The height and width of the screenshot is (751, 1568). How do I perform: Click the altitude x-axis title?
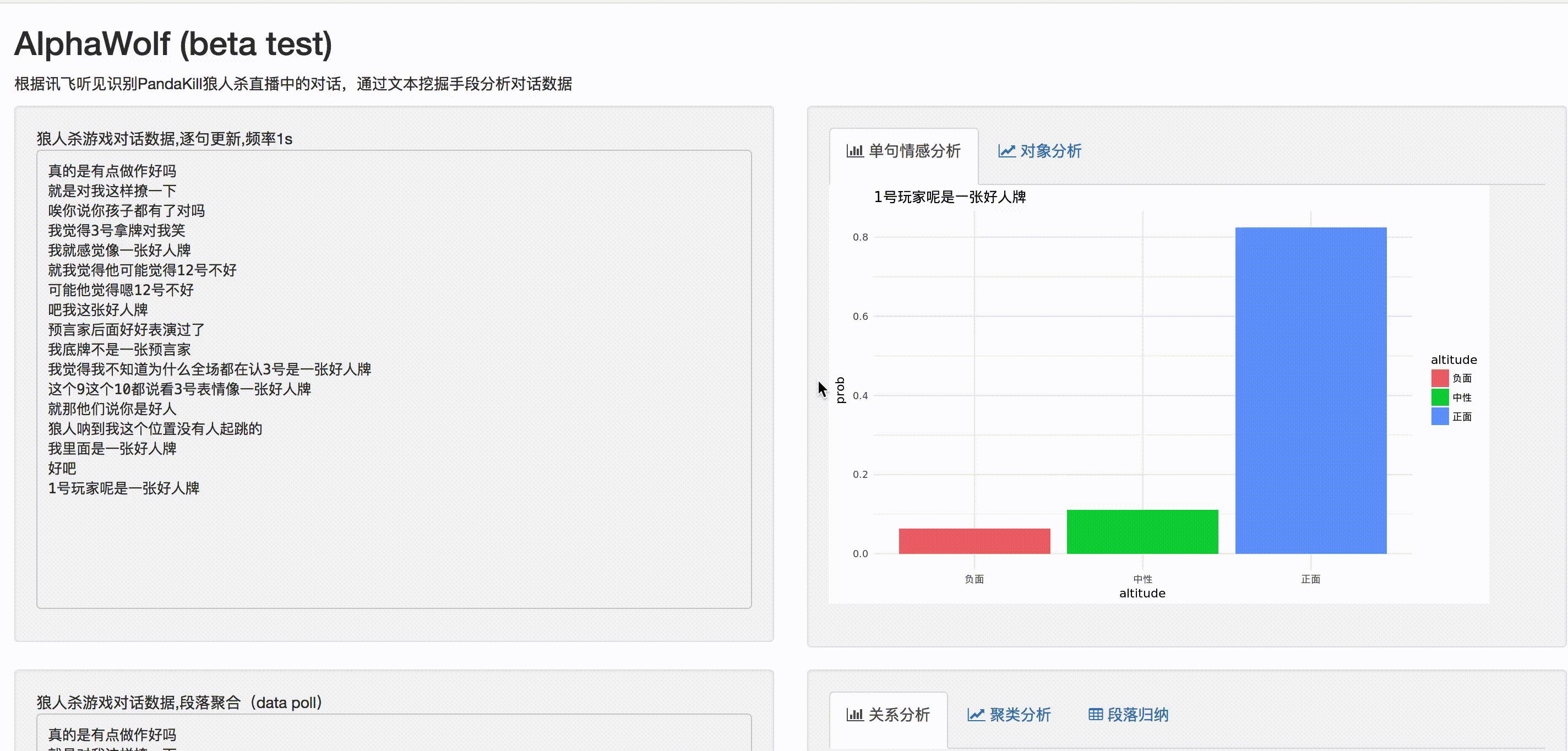point(1142,594)
